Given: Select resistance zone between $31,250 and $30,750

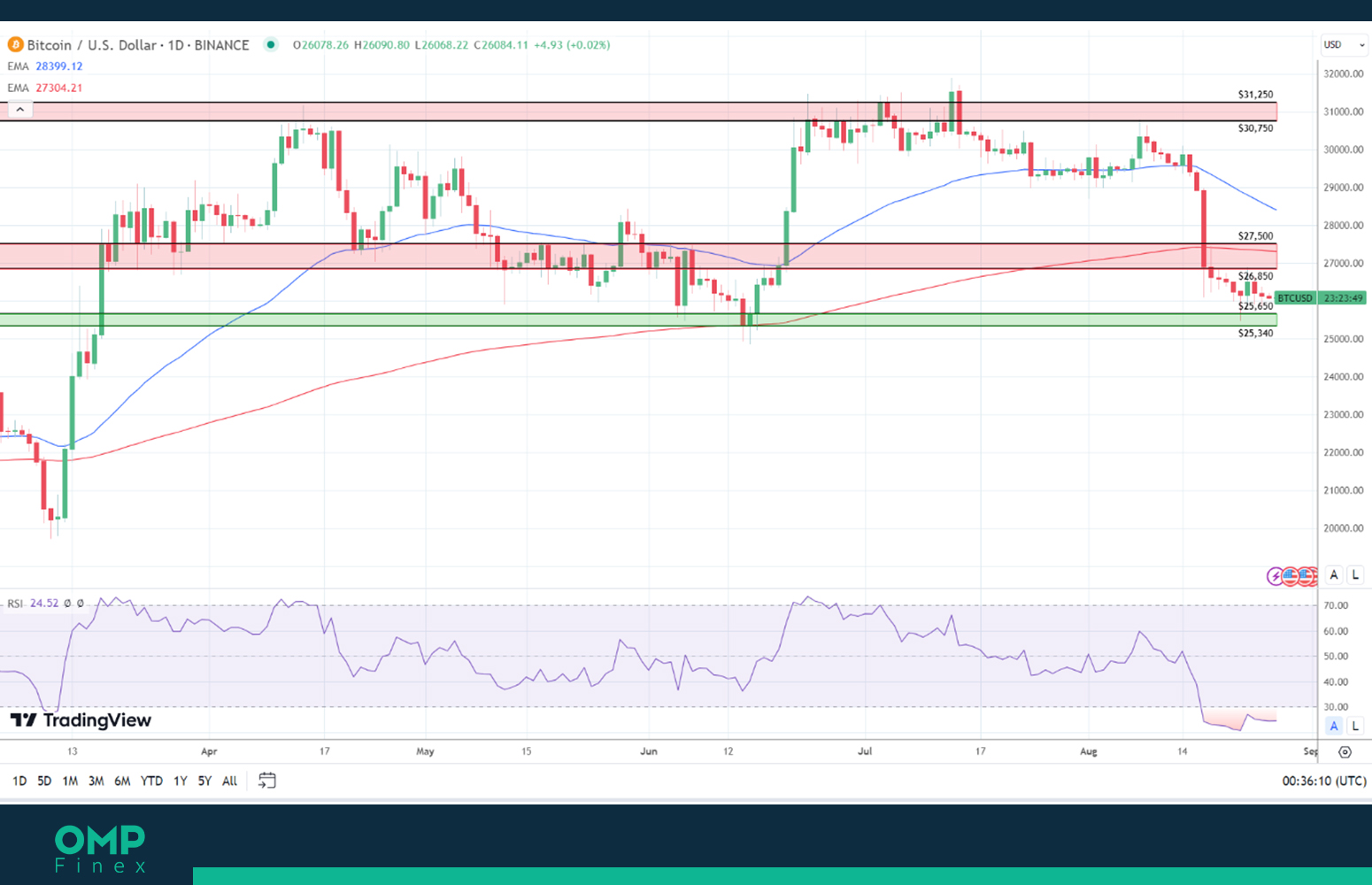Looking at the screenshot, I should point(638,112).
